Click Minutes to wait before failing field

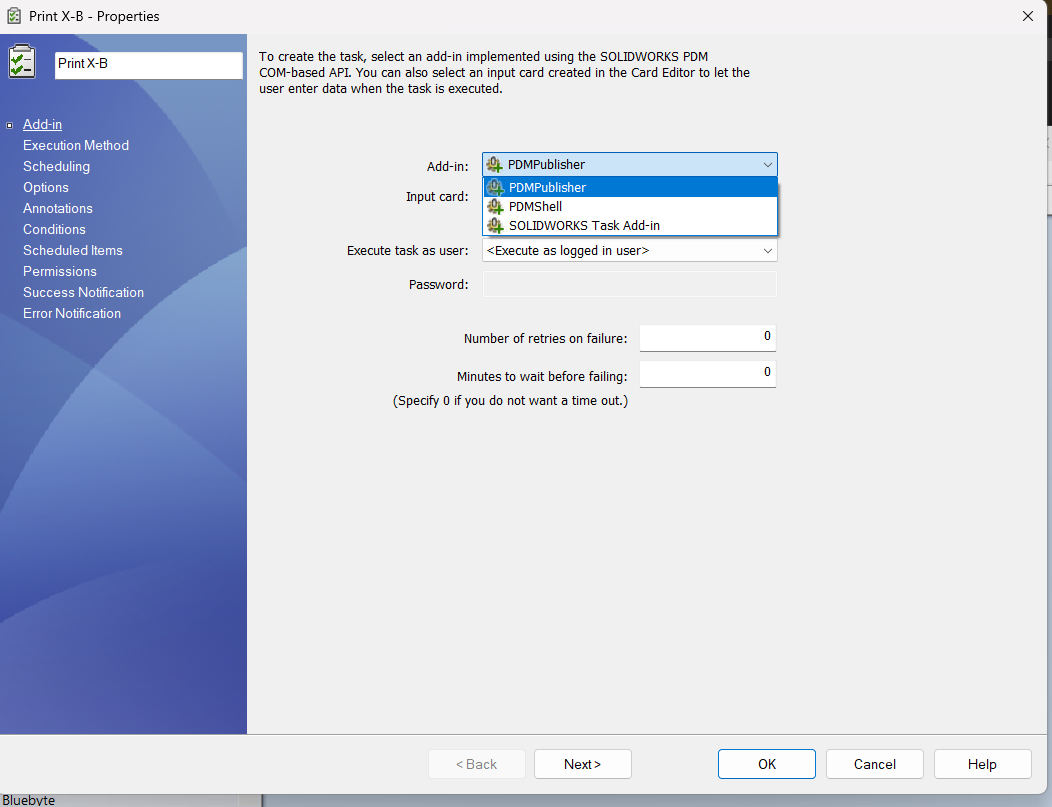[x=707, y=374]
